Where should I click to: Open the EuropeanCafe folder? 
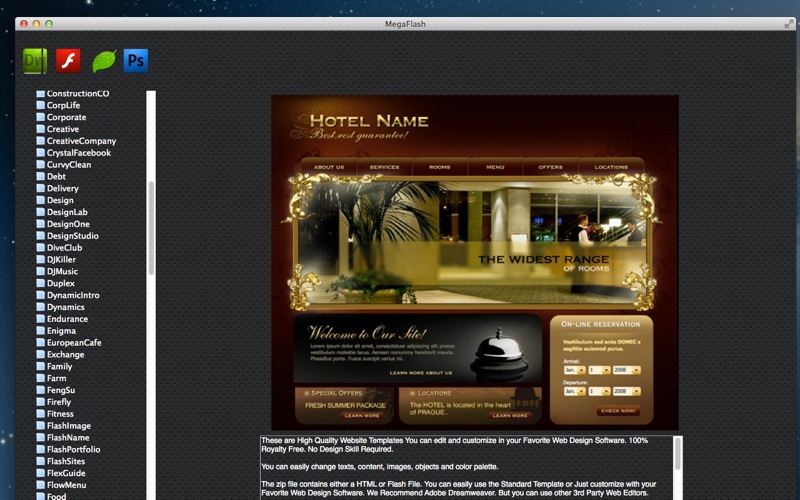(69, 342)
